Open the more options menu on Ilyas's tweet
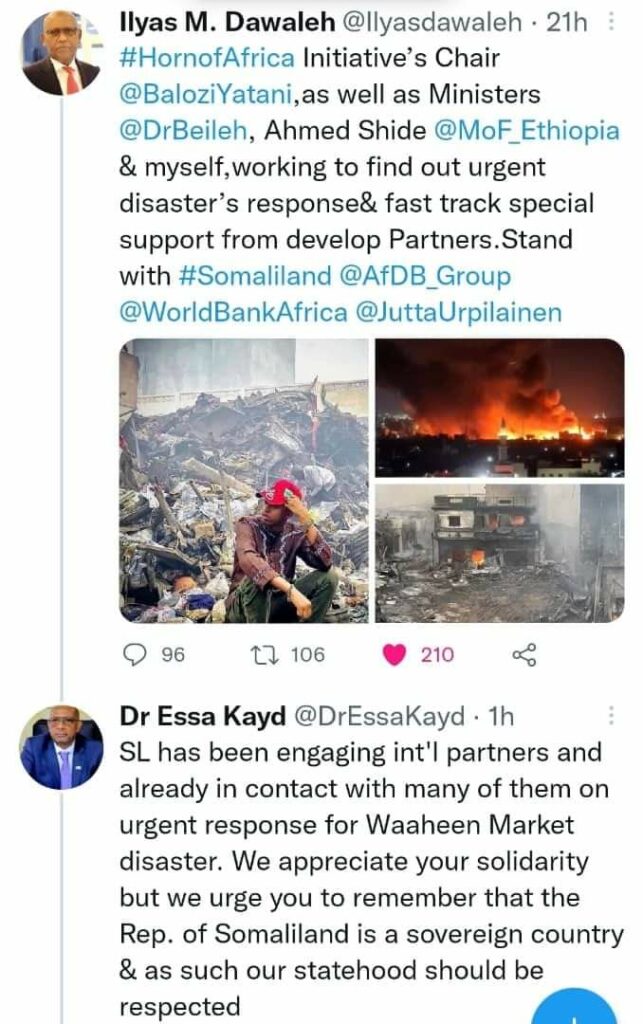The image size is (643, 1024). point(612,21)
